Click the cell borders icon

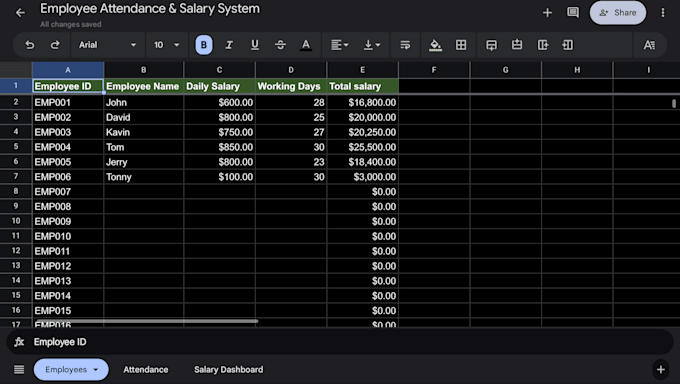pos(461,45)
